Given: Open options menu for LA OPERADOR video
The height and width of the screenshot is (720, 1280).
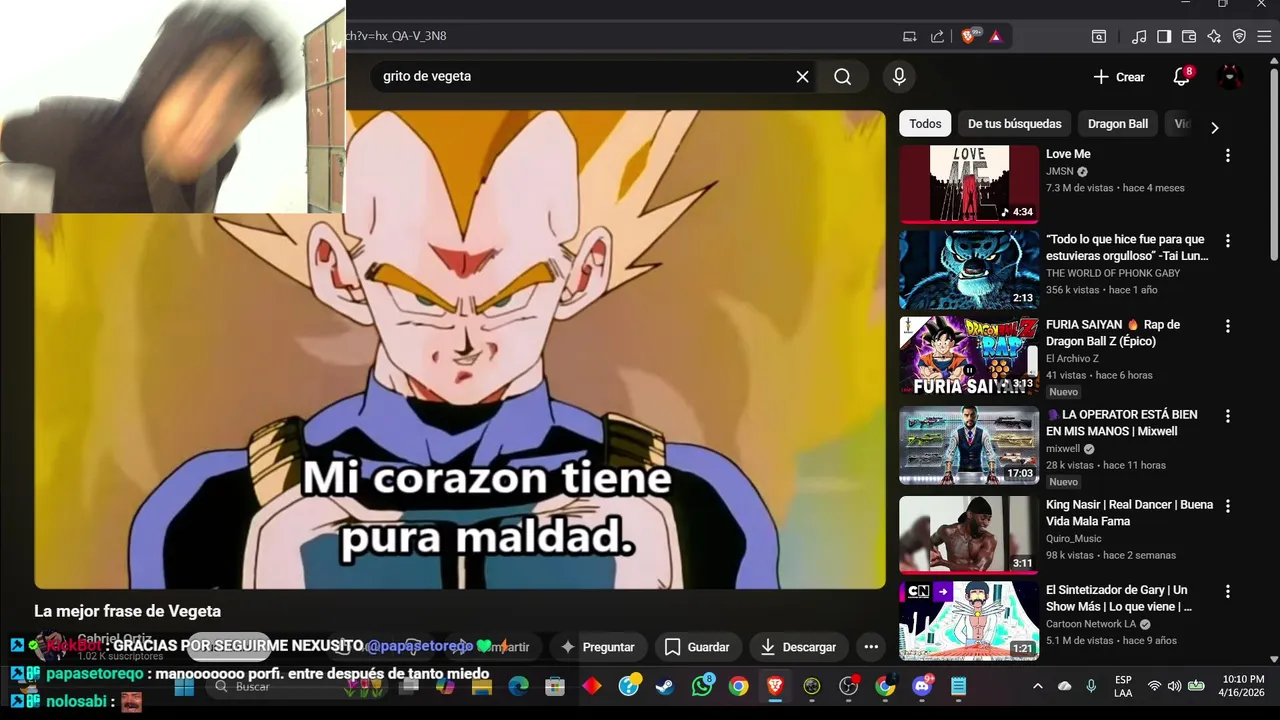Looking at the screenshot, I should tap(1228, 416).
